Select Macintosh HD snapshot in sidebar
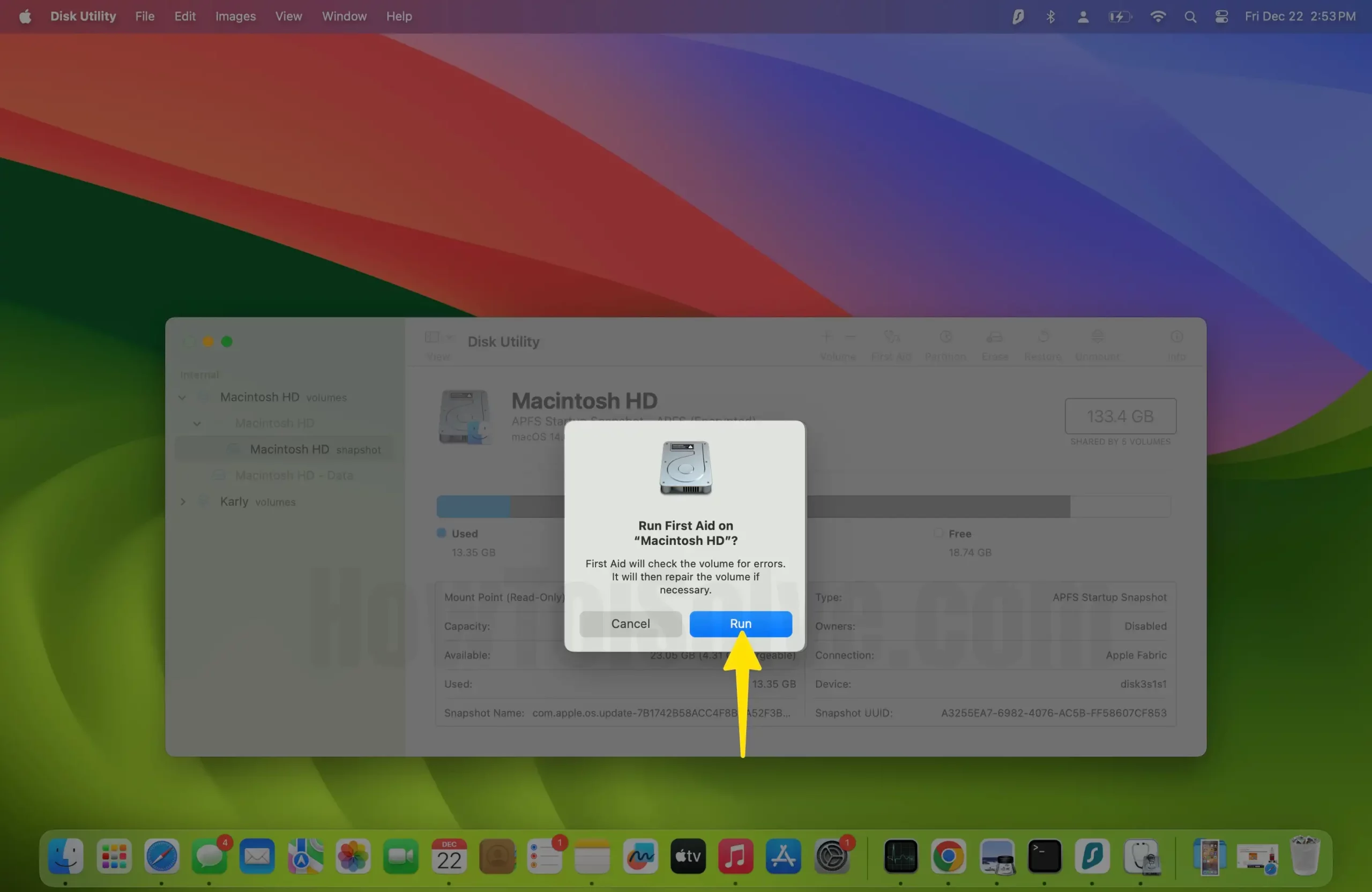 (285, 449)
